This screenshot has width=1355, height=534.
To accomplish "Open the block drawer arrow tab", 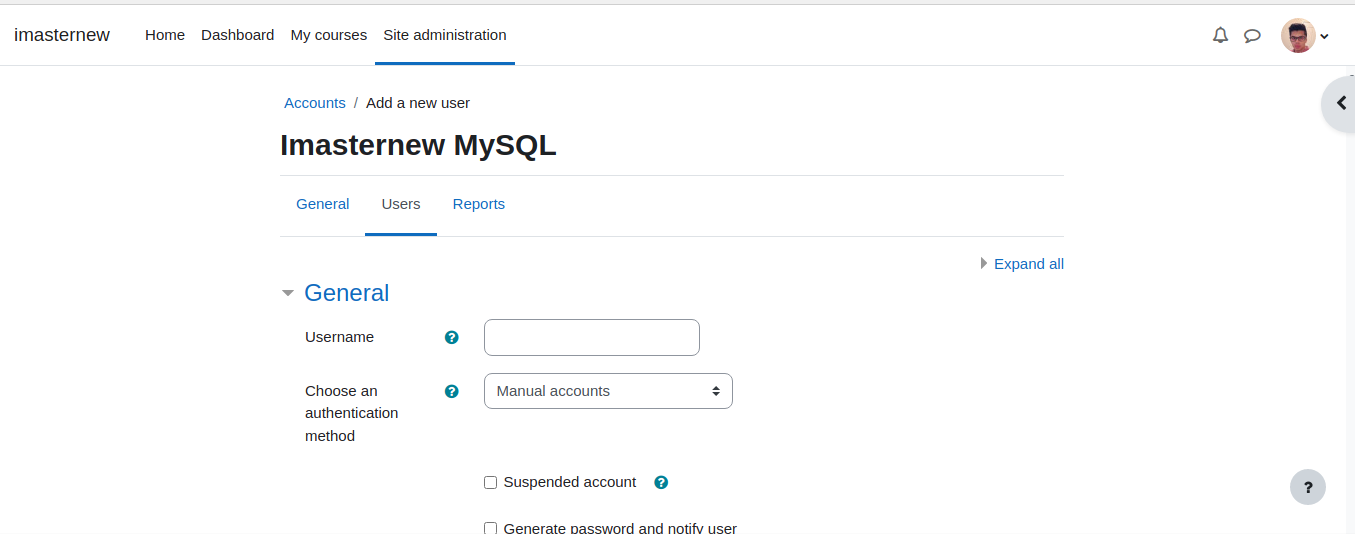I will click(1339, 103).
